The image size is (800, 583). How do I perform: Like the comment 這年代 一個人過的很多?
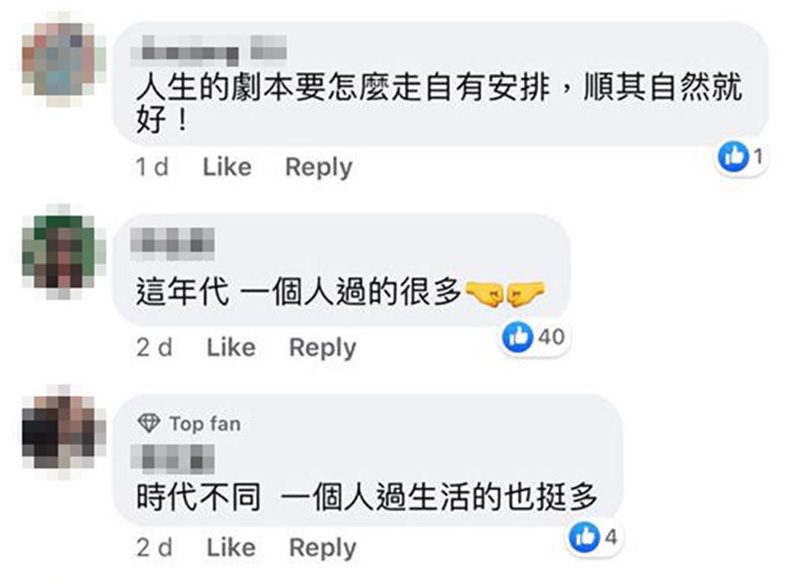click(x=231, y=347)
